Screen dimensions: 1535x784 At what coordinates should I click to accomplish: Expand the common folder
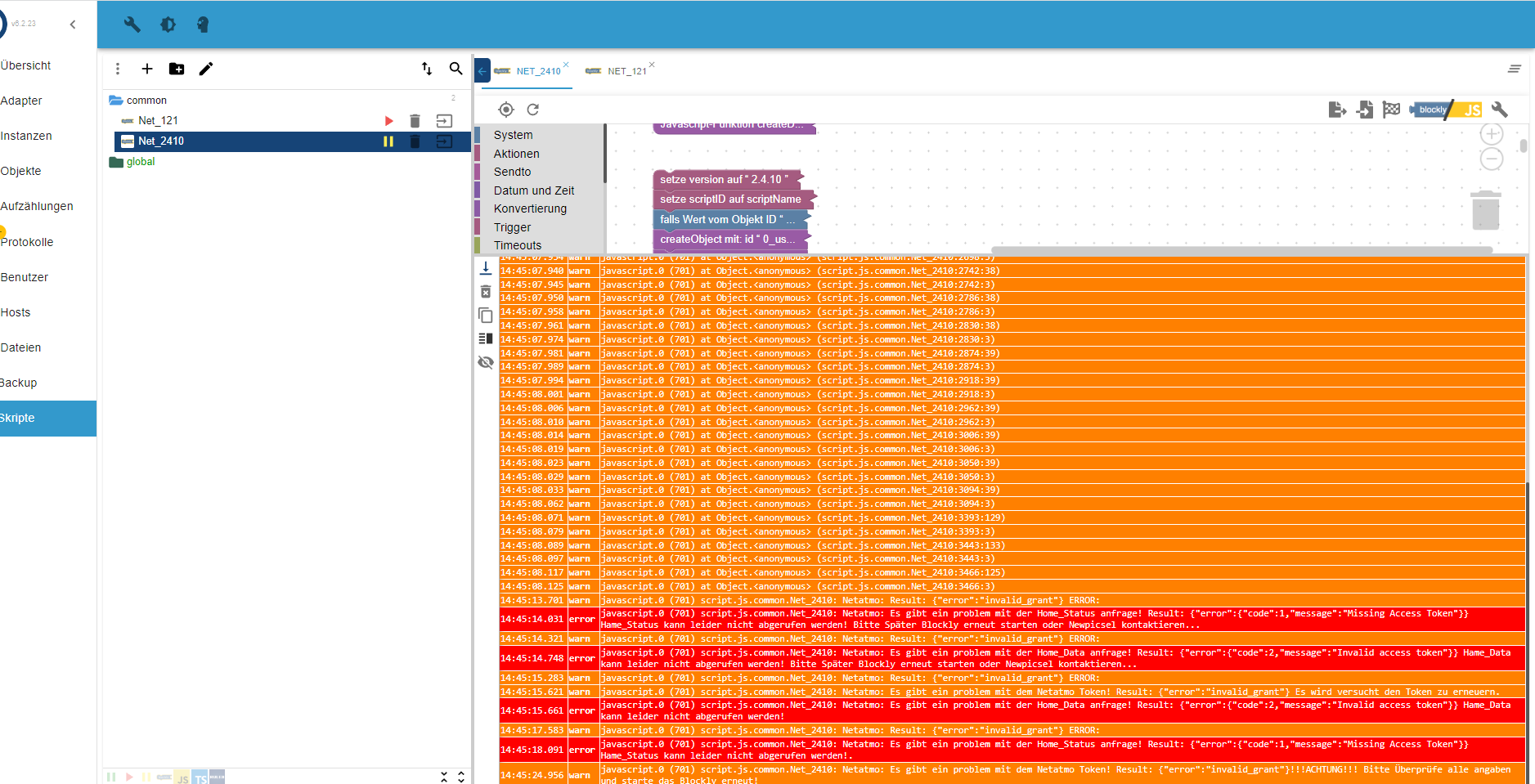(116, 101)
